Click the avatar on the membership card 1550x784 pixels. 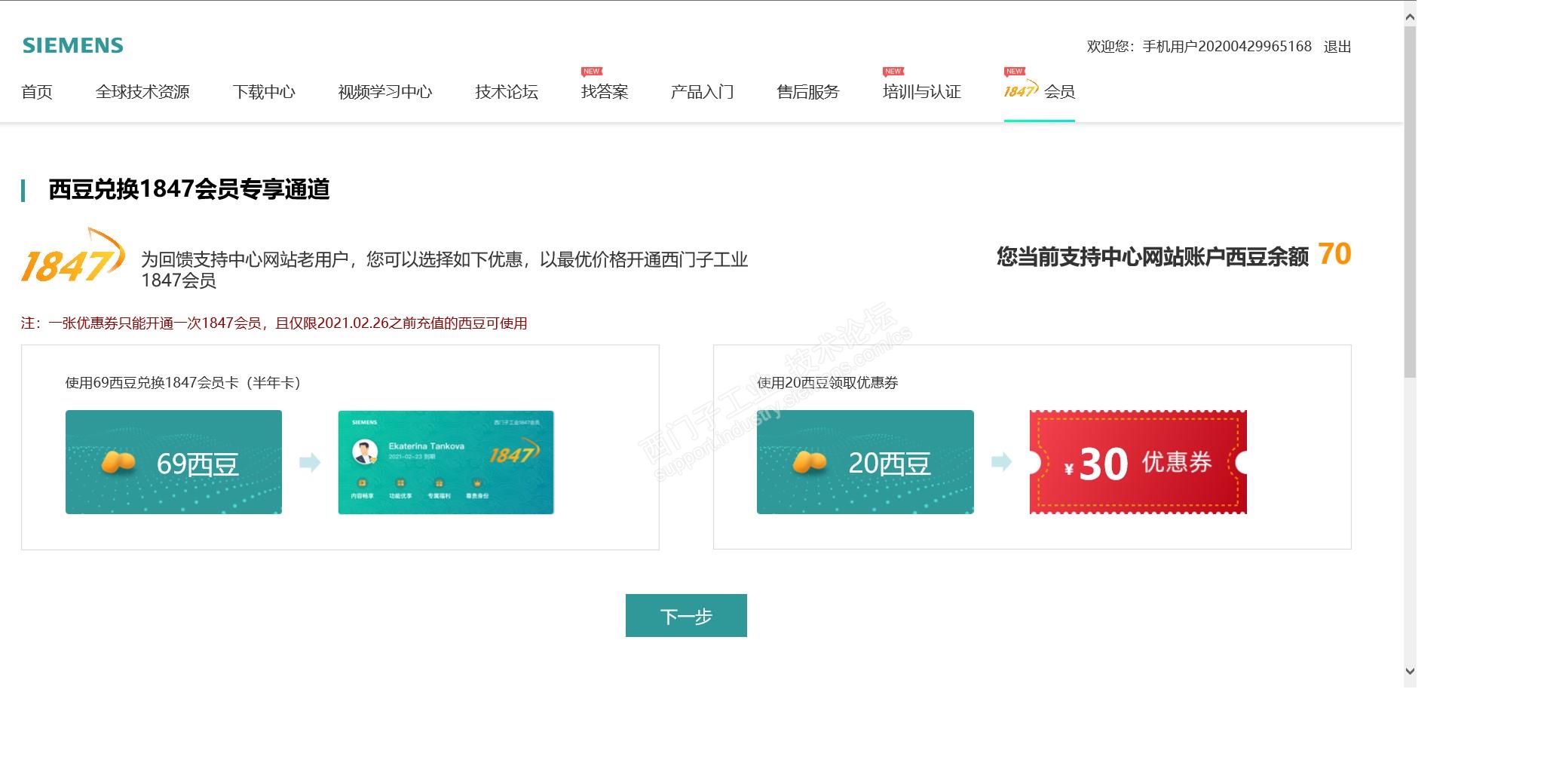(366, 452)
